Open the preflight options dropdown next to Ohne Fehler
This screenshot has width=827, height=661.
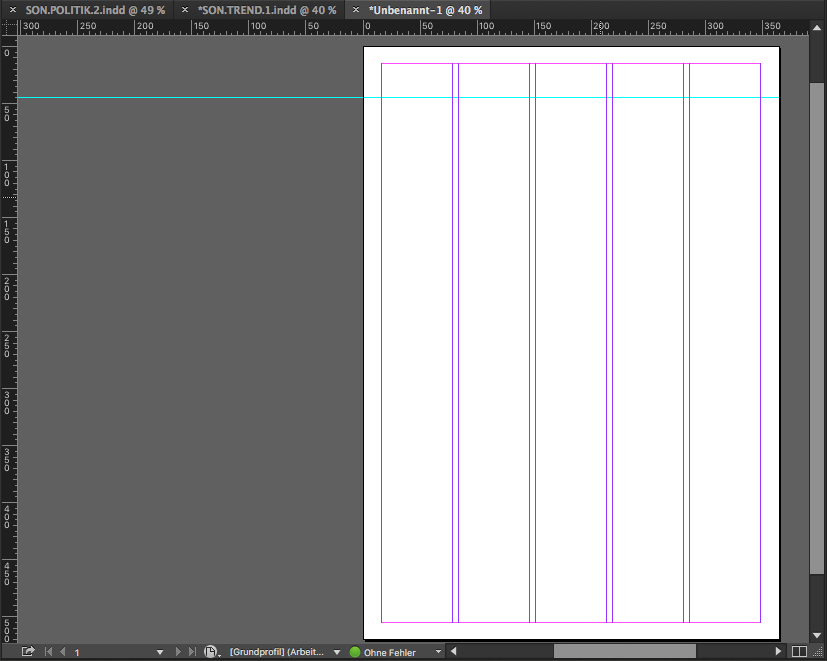coord(438,652)
